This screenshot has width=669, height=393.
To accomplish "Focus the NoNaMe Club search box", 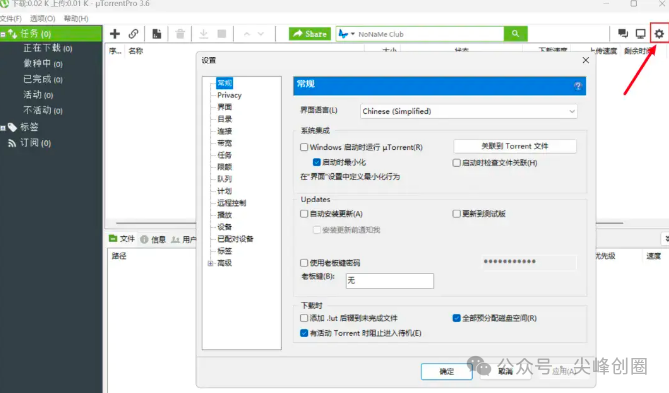I will (430, 34).
